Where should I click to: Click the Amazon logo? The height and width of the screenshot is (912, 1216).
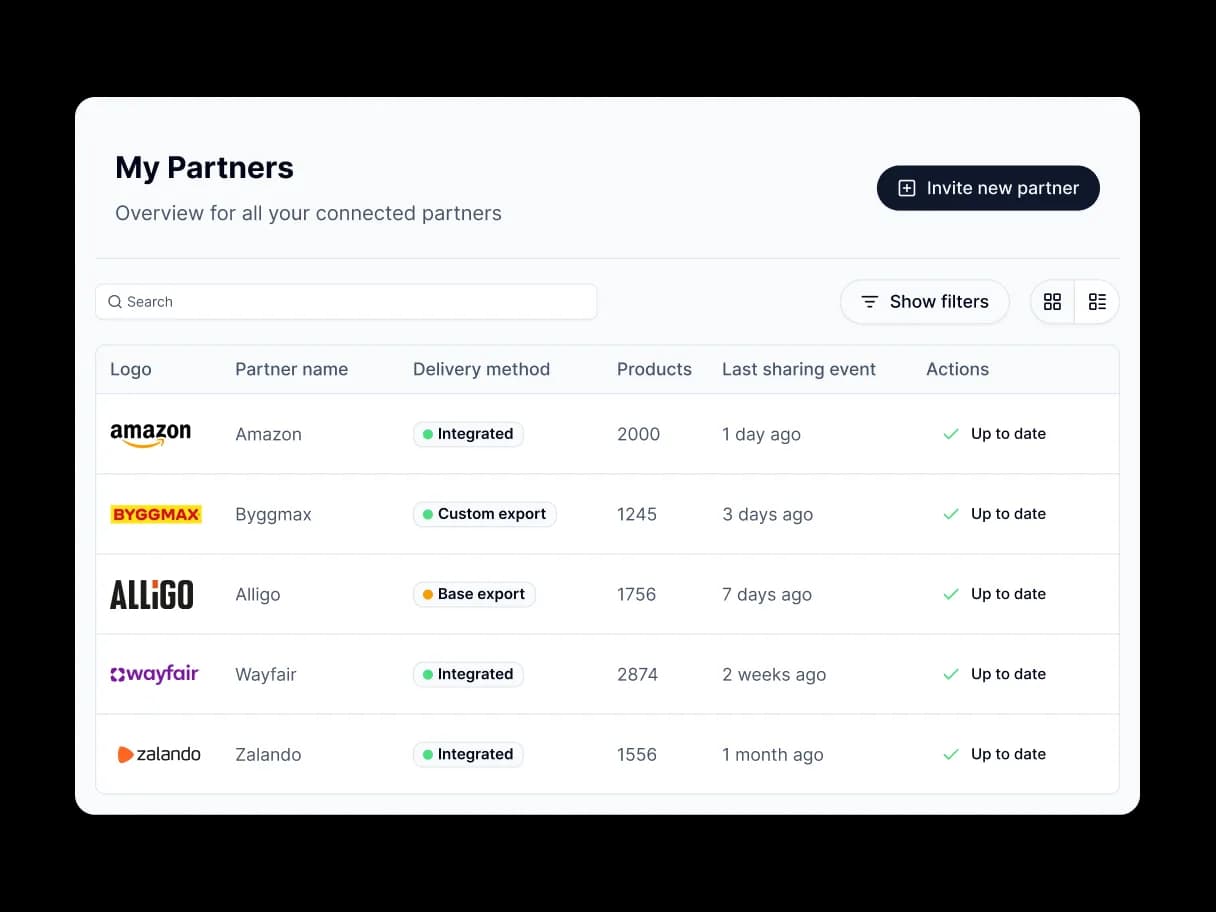[x=150, y=434]
